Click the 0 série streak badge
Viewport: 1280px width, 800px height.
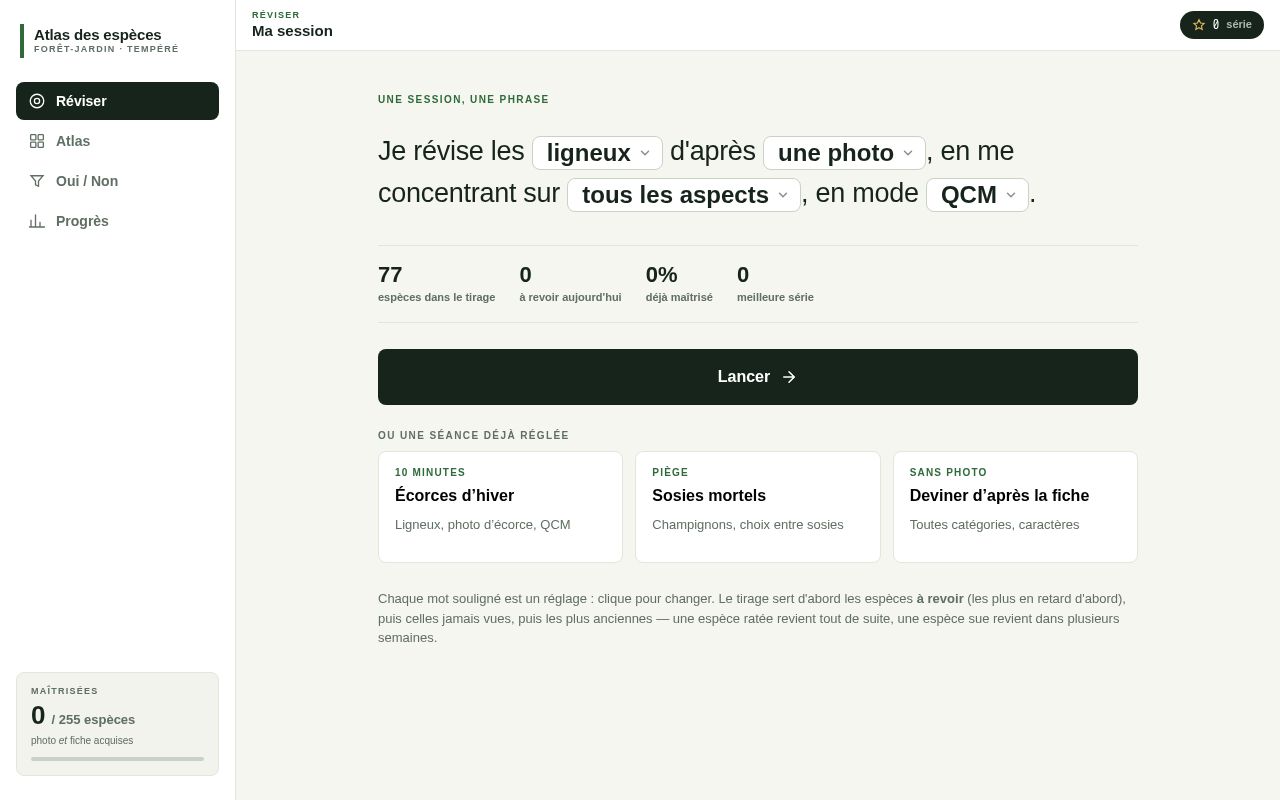(x=1222, y=25)
